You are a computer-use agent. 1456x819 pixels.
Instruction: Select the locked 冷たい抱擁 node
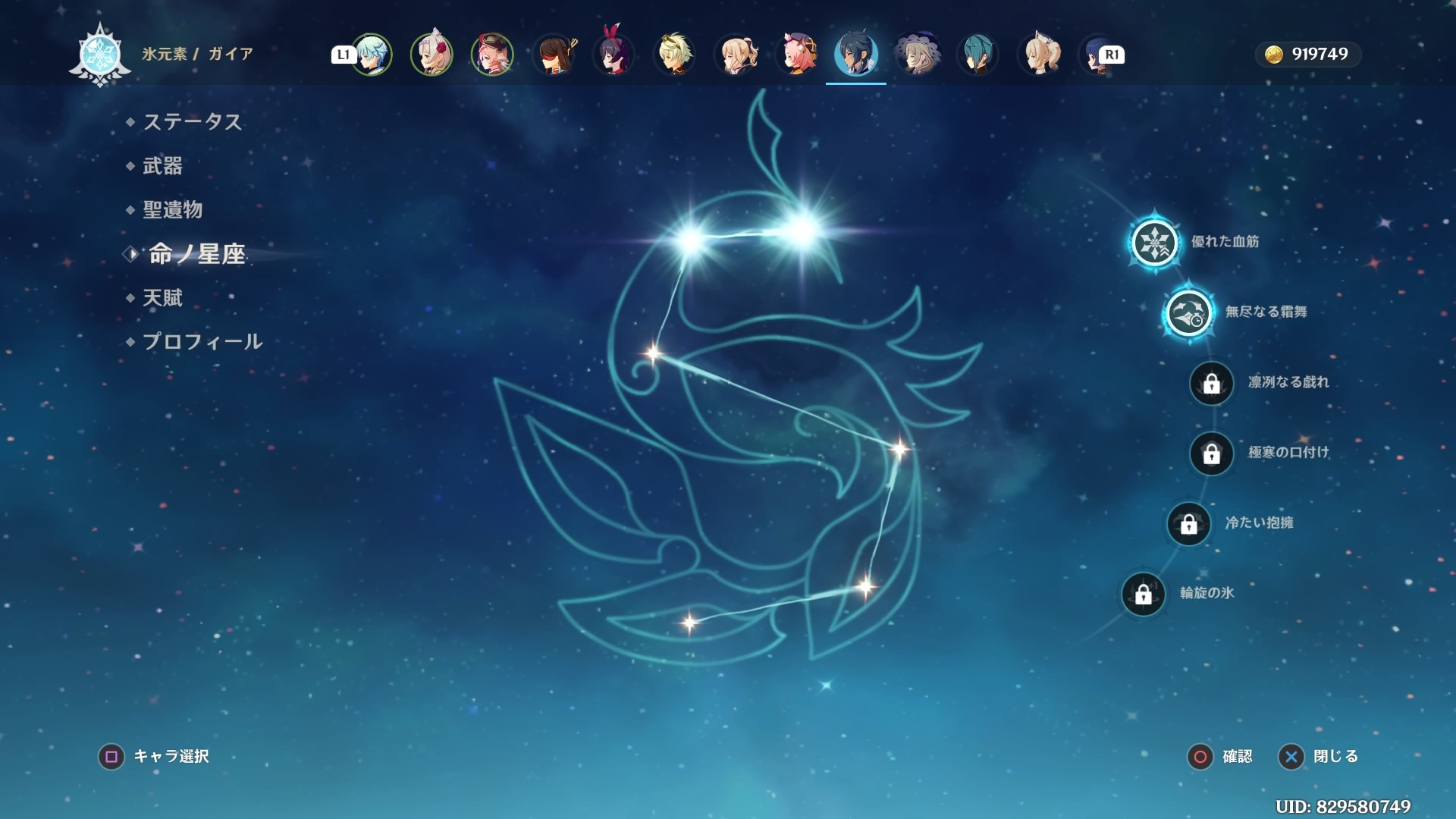[x=1188, y=523]
